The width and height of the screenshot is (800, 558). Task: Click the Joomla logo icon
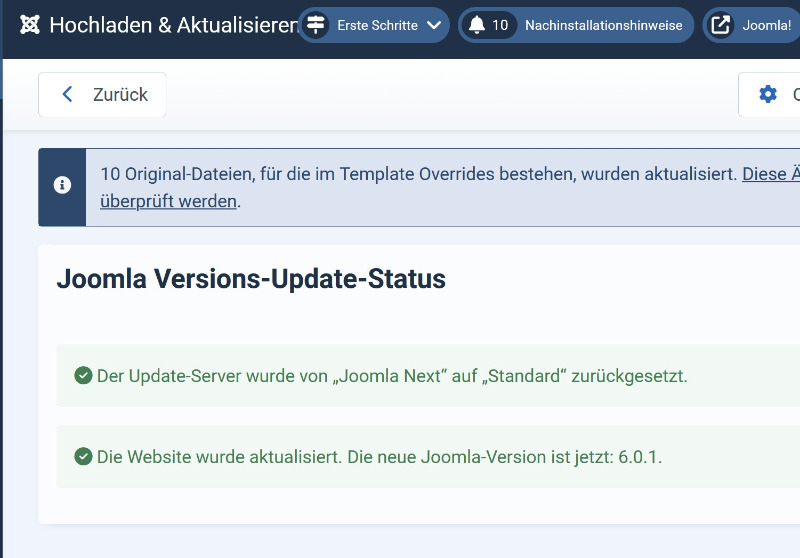click(x=30, y=25)
